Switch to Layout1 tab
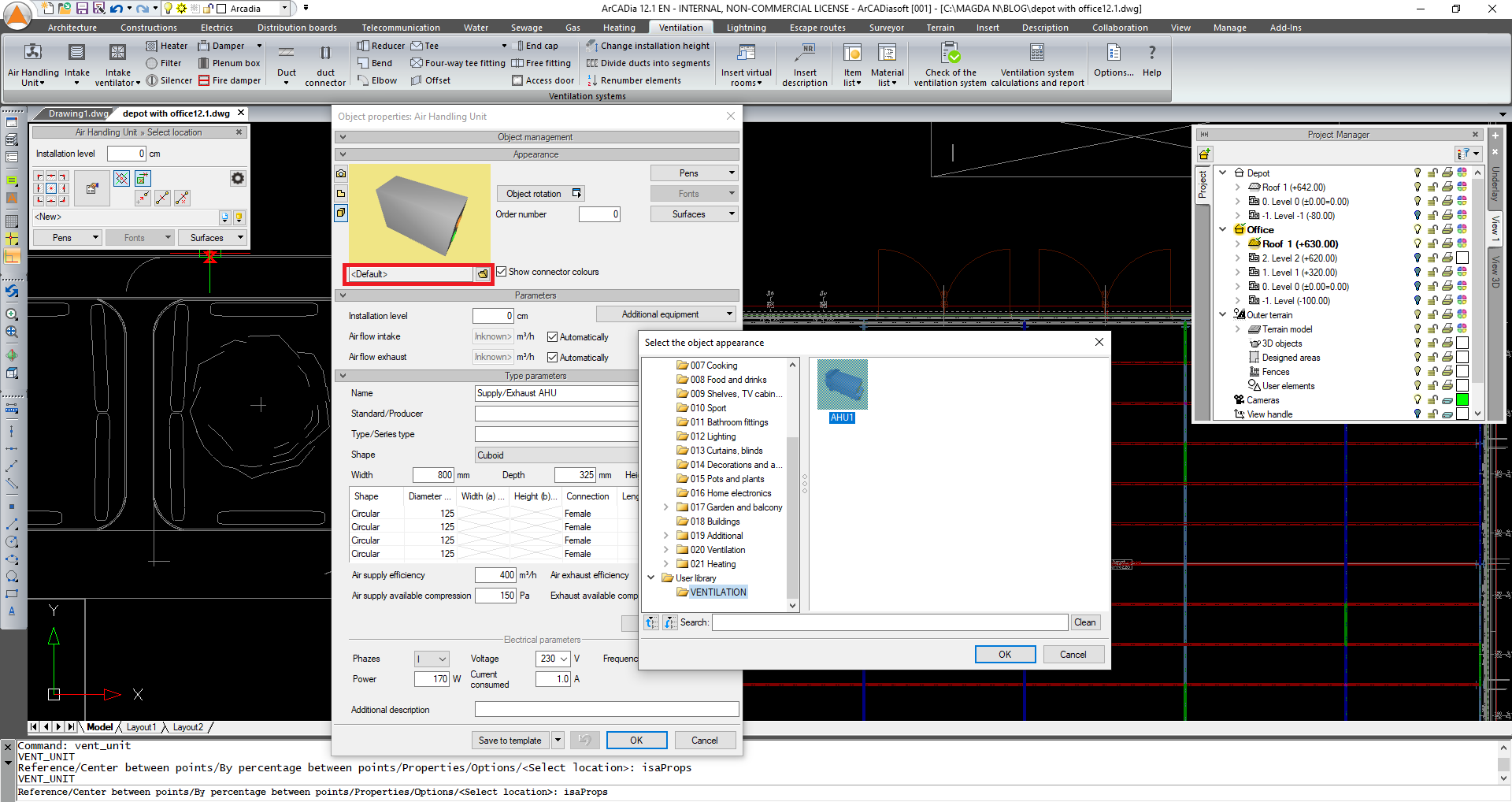The image size is (1512, 802). pos(141,727)
